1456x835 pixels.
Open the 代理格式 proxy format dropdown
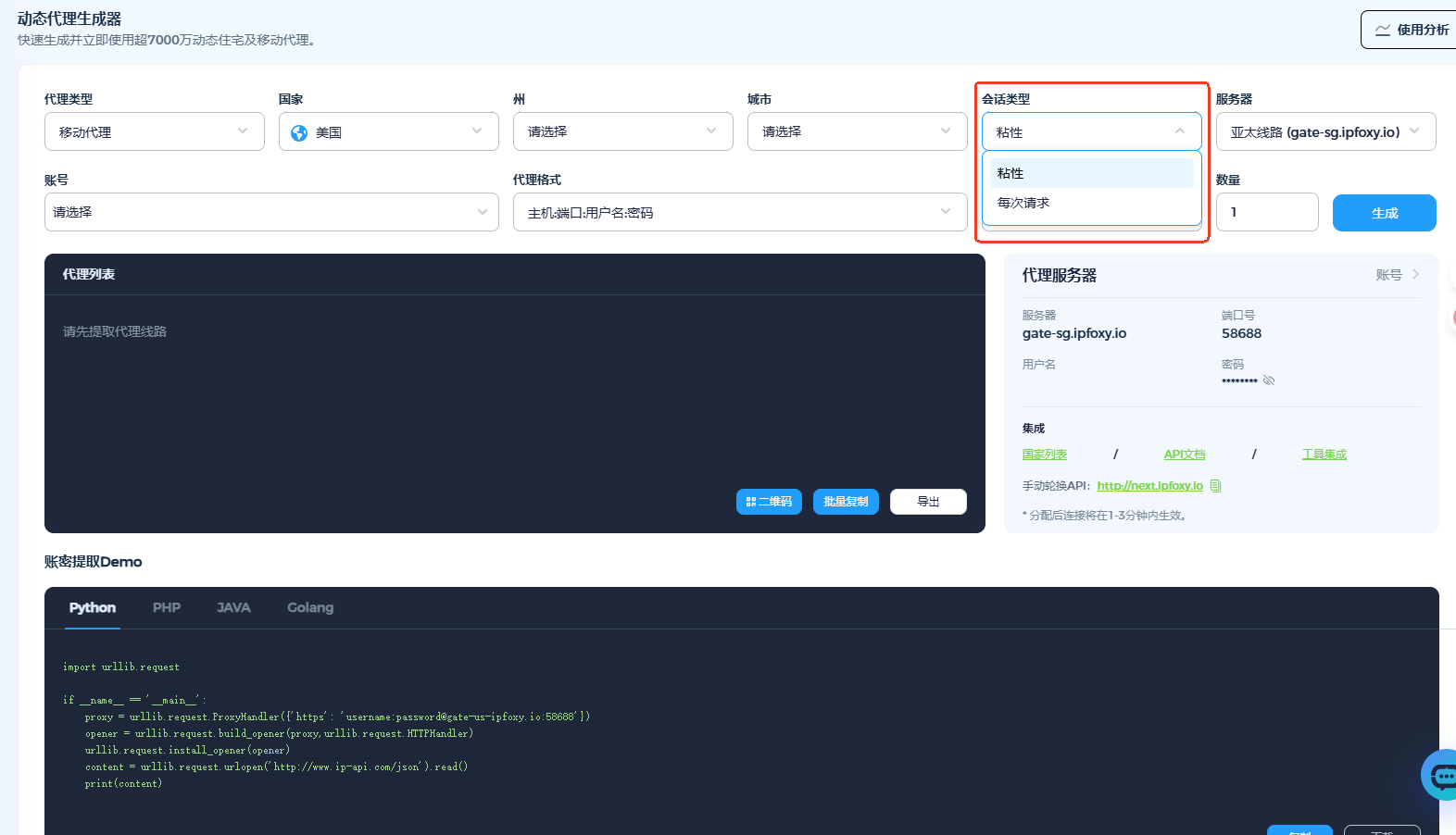click(x=739, y=212)
